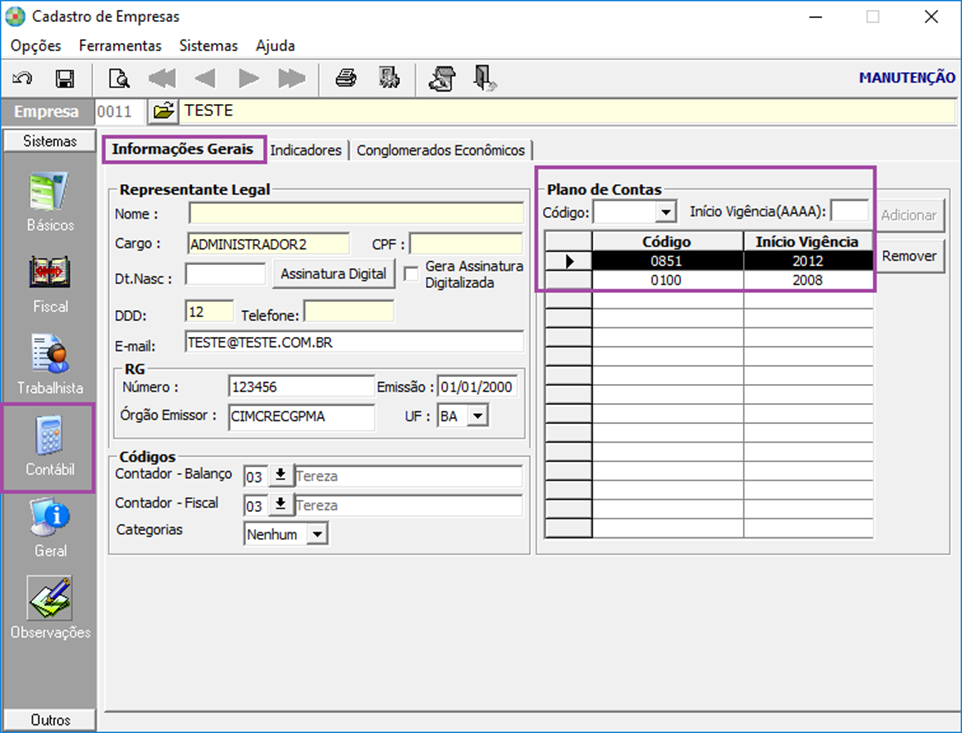
Task: Go to first record arrow icon
Action: (x=162, y=79)
